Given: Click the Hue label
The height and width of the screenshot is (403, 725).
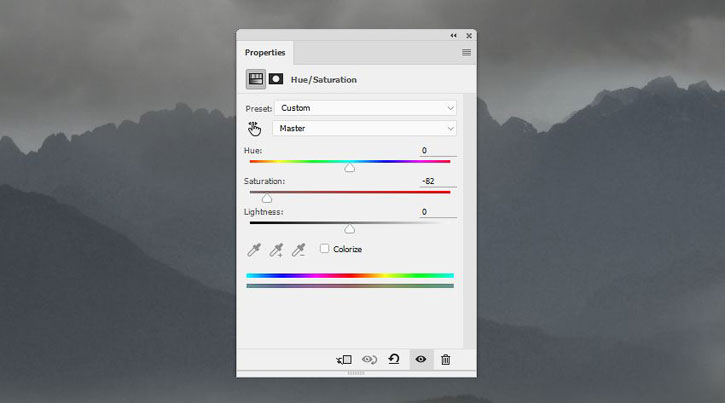Looking at the screenshot, I should click(x=253, y=151).
